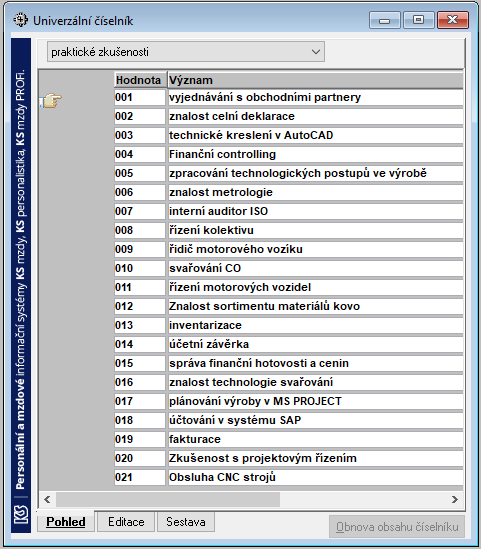
Task: Click the horizontal scrollbar thumb
Action: pyautogui.click(x=168, y=499)
